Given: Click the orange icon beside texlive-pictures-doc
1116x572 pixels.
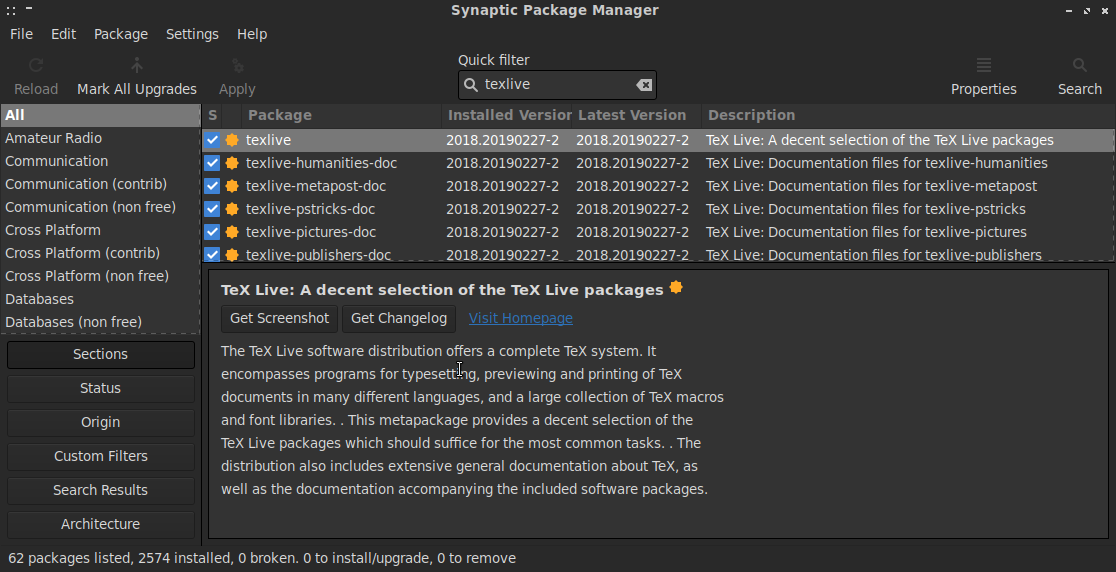Looking at the screenshot, I should (x=231, y=232).
